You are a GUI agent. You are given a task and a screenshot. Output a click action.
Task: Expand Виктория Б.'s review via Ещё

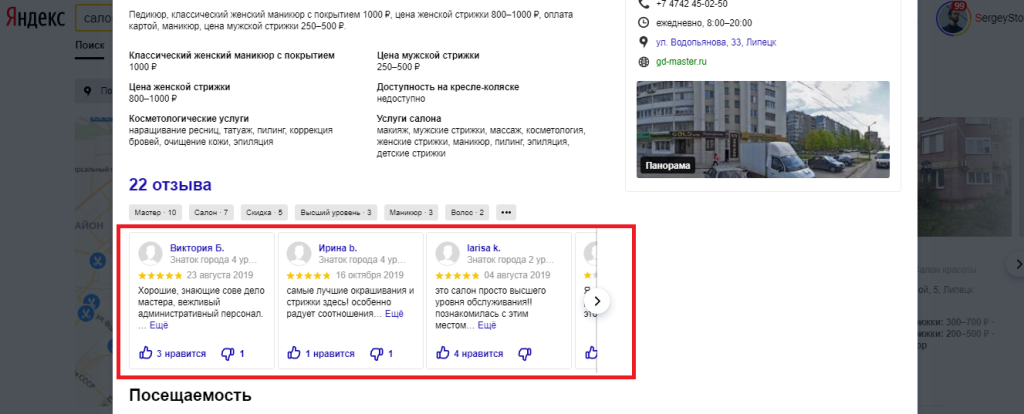coord(159,325)
